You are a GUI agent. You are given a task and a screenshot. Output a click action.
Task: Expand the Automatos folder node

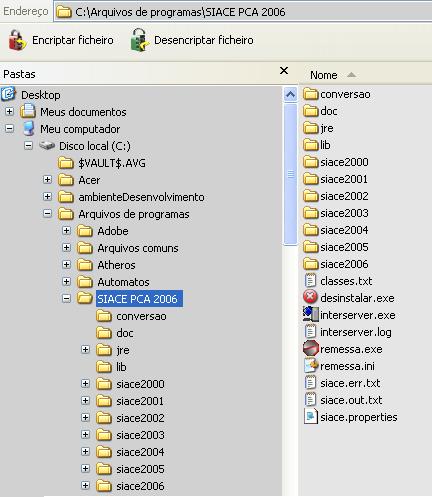(x=67, y=281)
